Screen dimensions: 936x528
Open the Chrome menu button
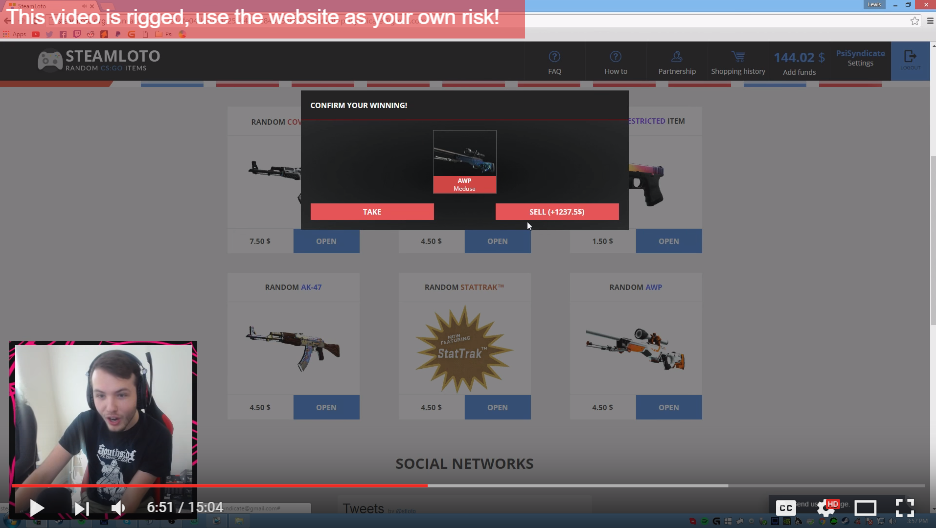coord(930,21)
